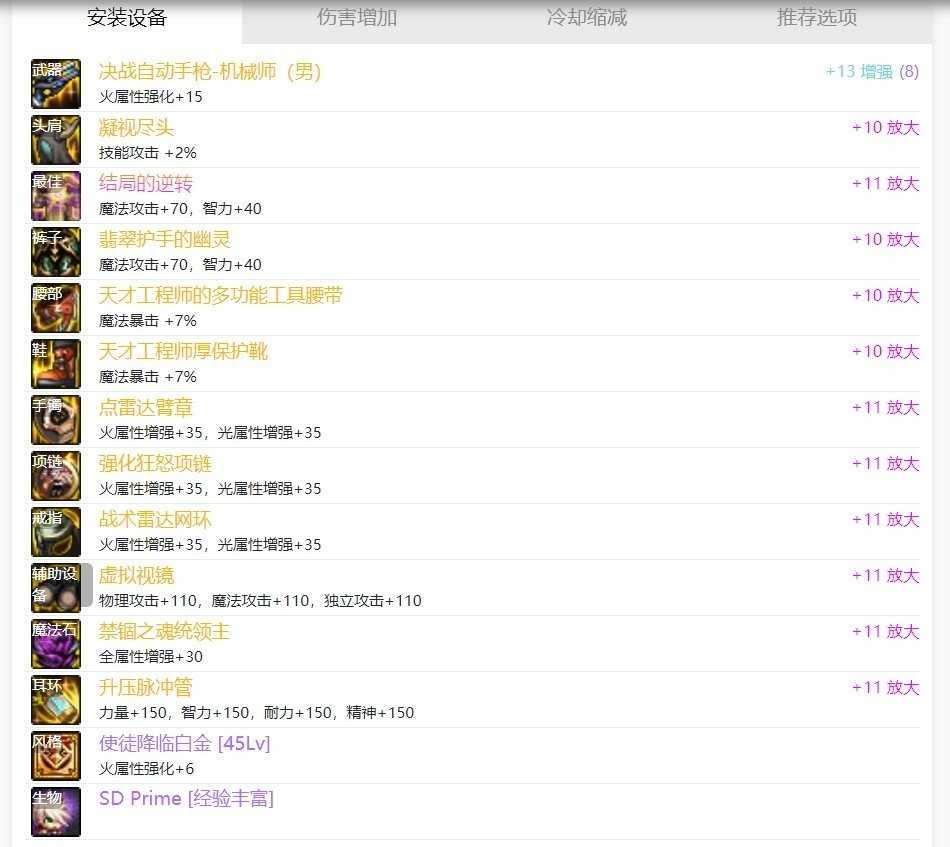Click +10 放大 on the 多功能工具腰带 row
This screenshot has width=950, height=847.
(885, 295)
